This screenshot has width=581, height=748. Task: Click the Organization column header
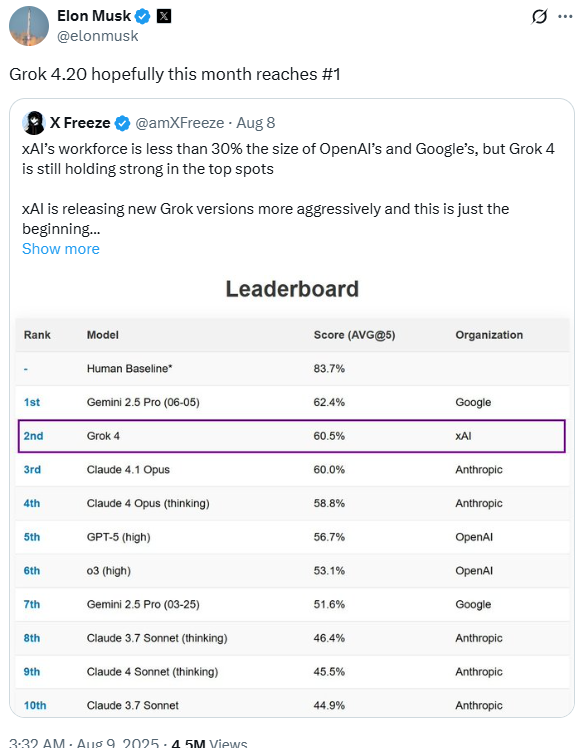click(x=489, y=335)
